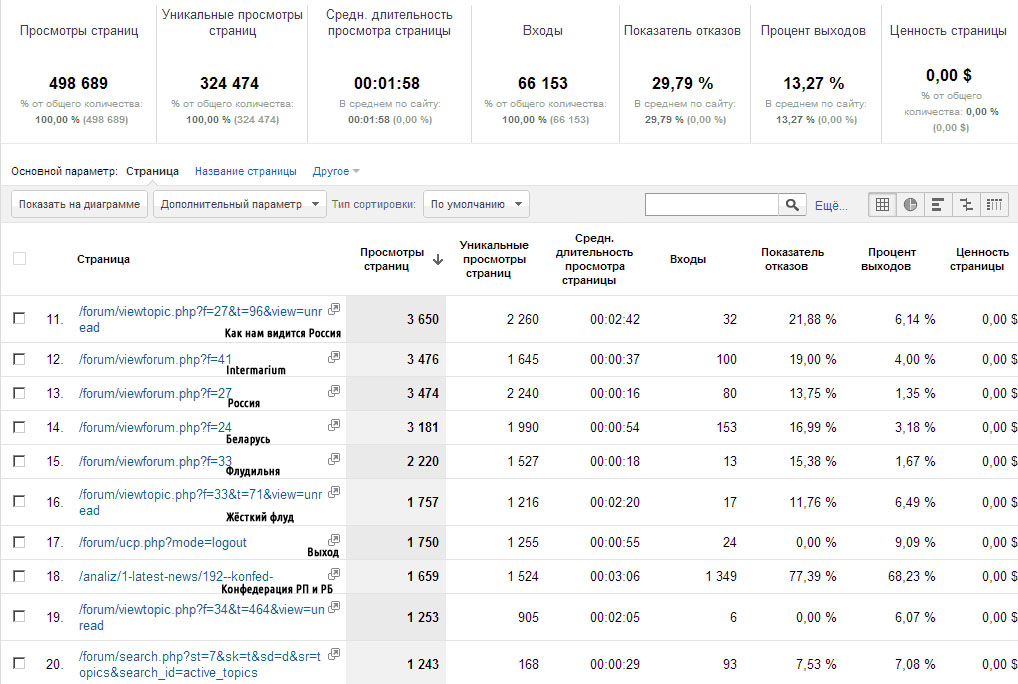Select Название страницы primary parameter
This screenshot has height=684, width=1018.
coord(245,171)
